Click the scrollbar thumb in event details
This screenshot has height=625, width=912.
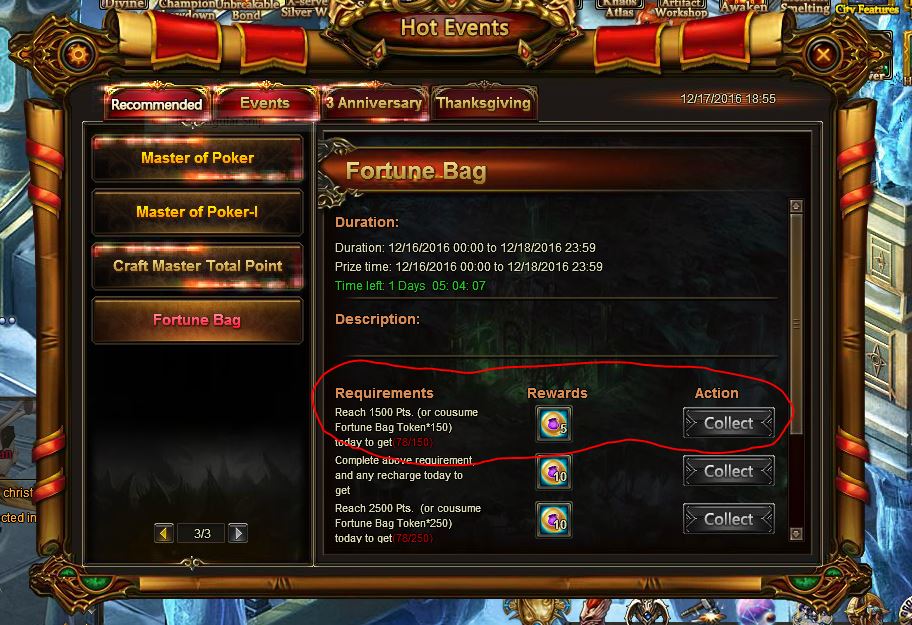click(x=796, y=324)
